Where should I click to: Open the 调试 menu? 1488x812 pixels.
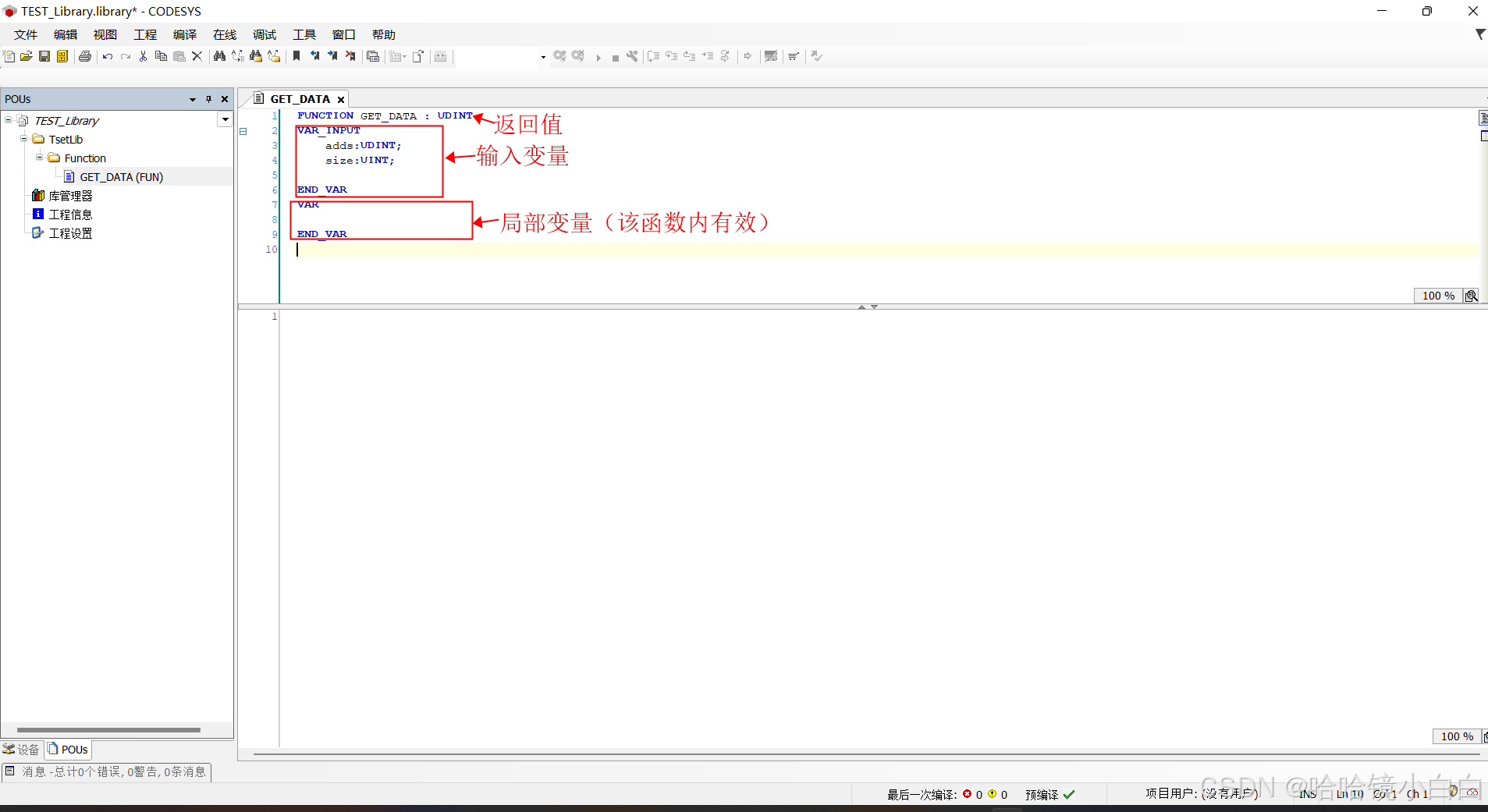265,34
